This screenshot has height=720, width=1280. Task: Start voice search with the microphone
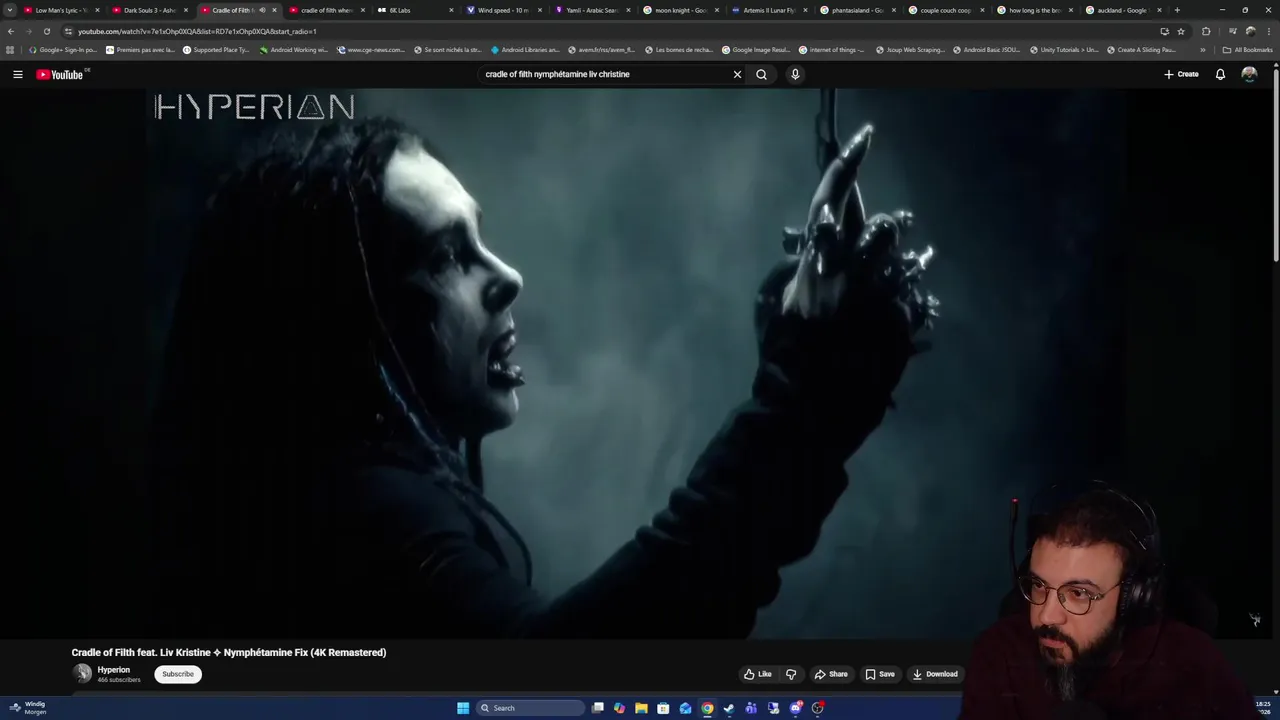(x=795, y=74)
